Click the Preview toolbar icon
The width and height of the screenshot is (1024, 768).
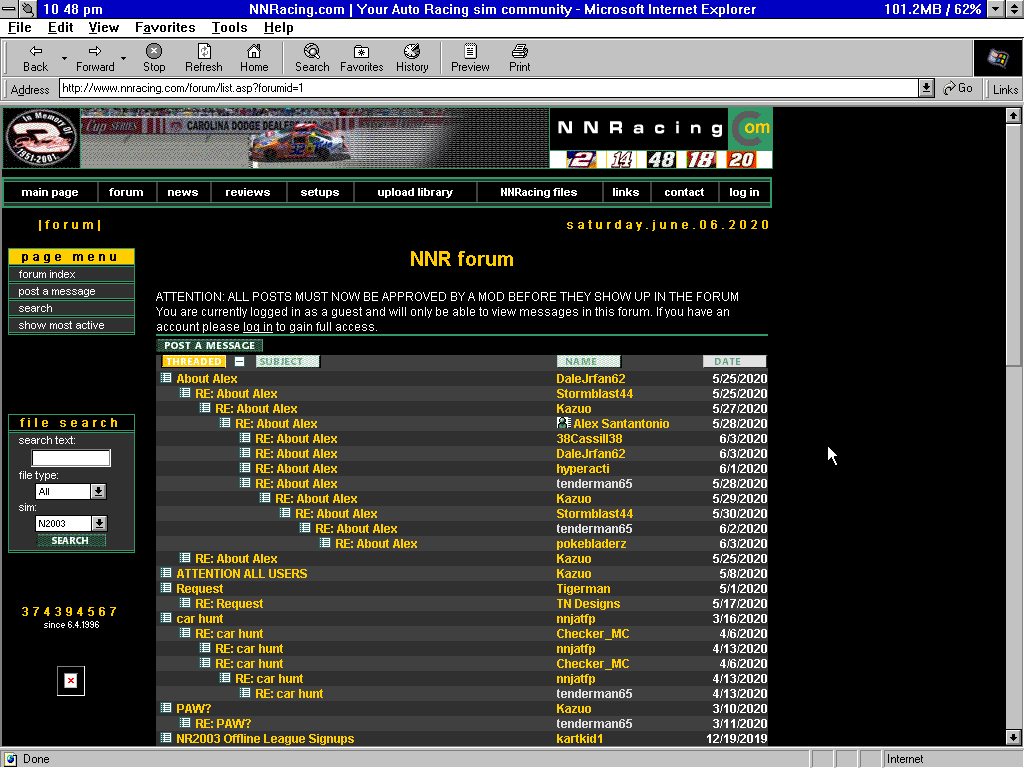pyautogui.click(x=470, y=58)
